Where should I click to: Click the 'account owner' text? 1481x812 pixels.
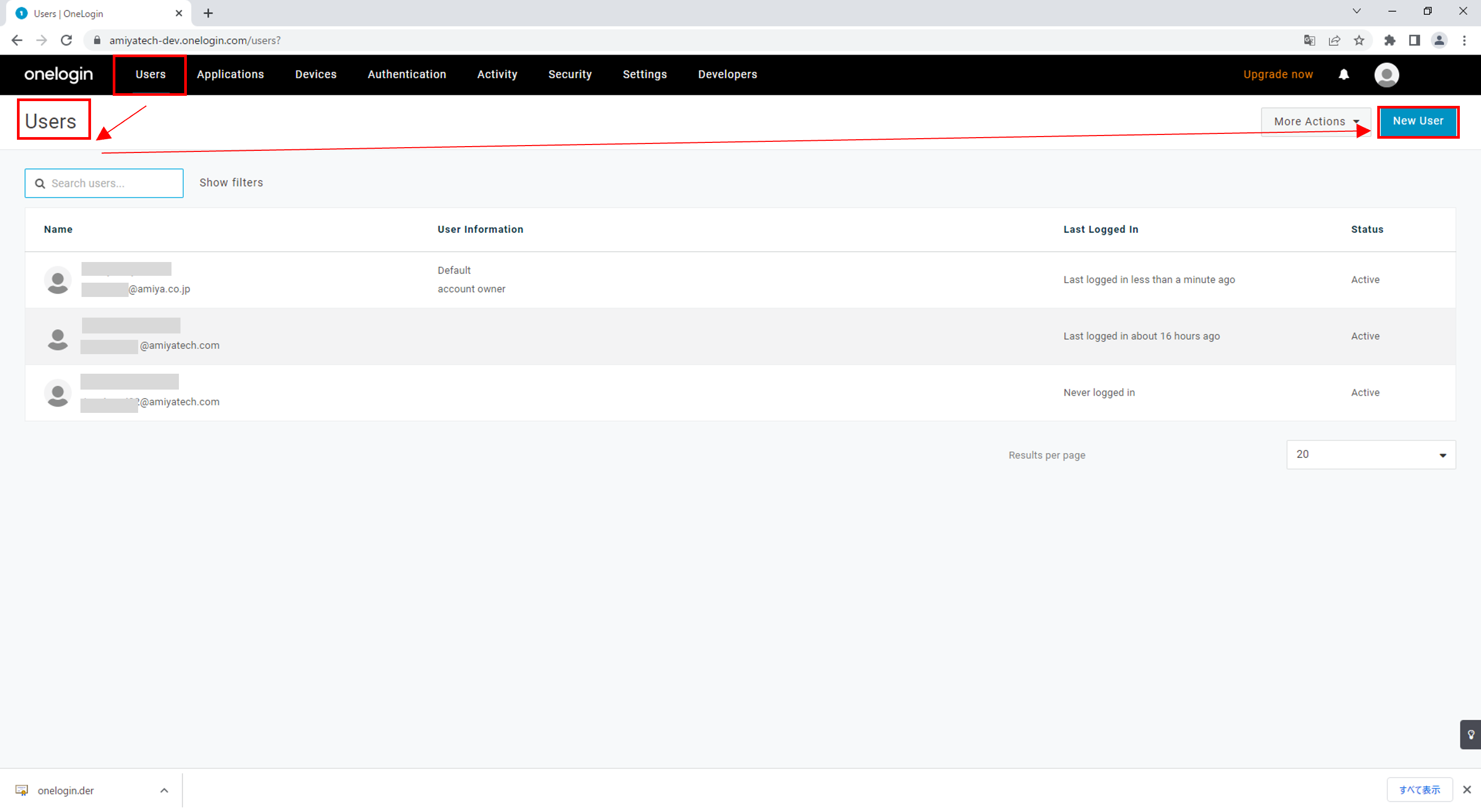coord(472,289)
